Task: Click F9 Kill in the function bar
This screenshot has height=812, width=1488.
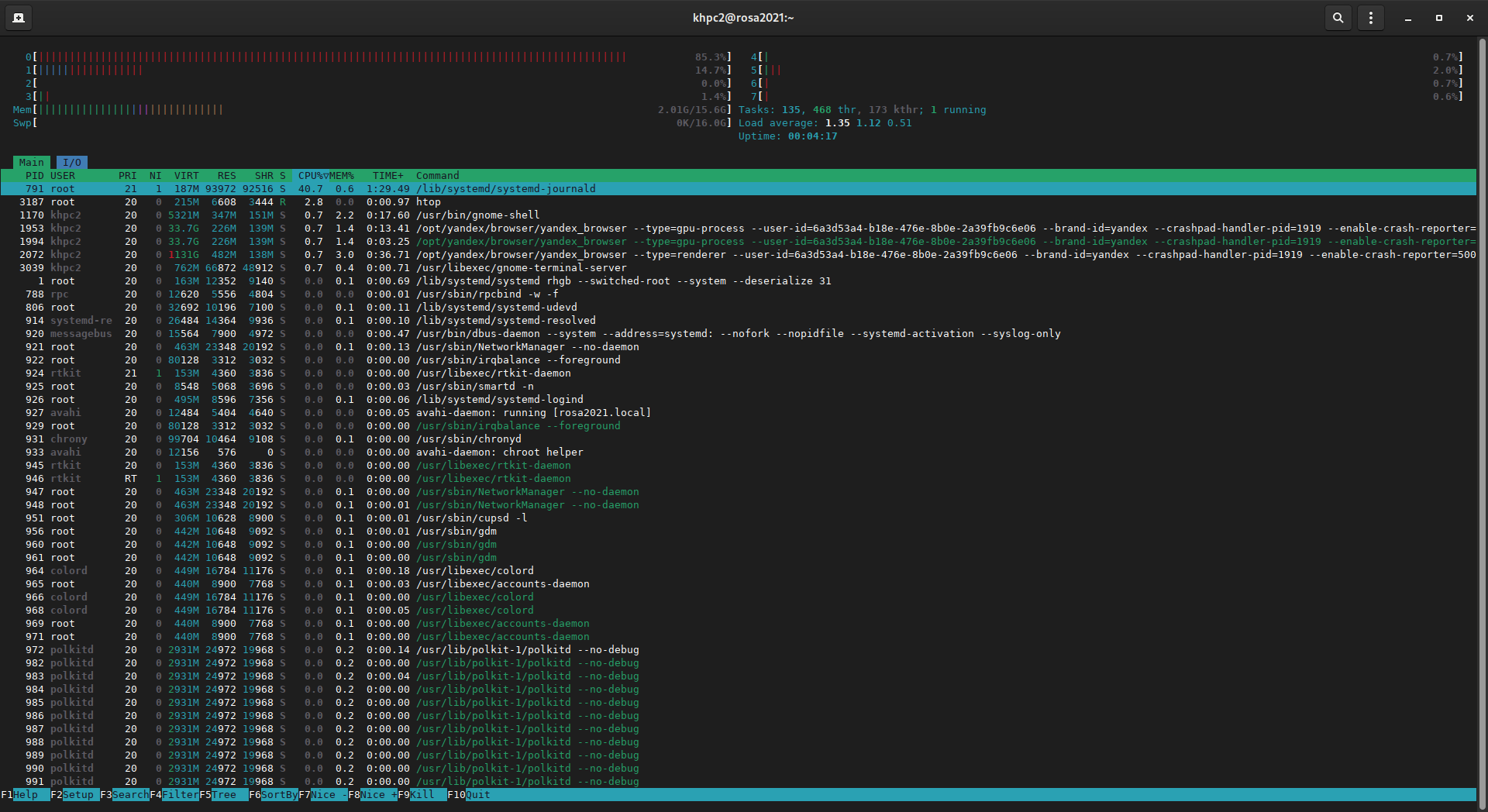Action: 422,795
